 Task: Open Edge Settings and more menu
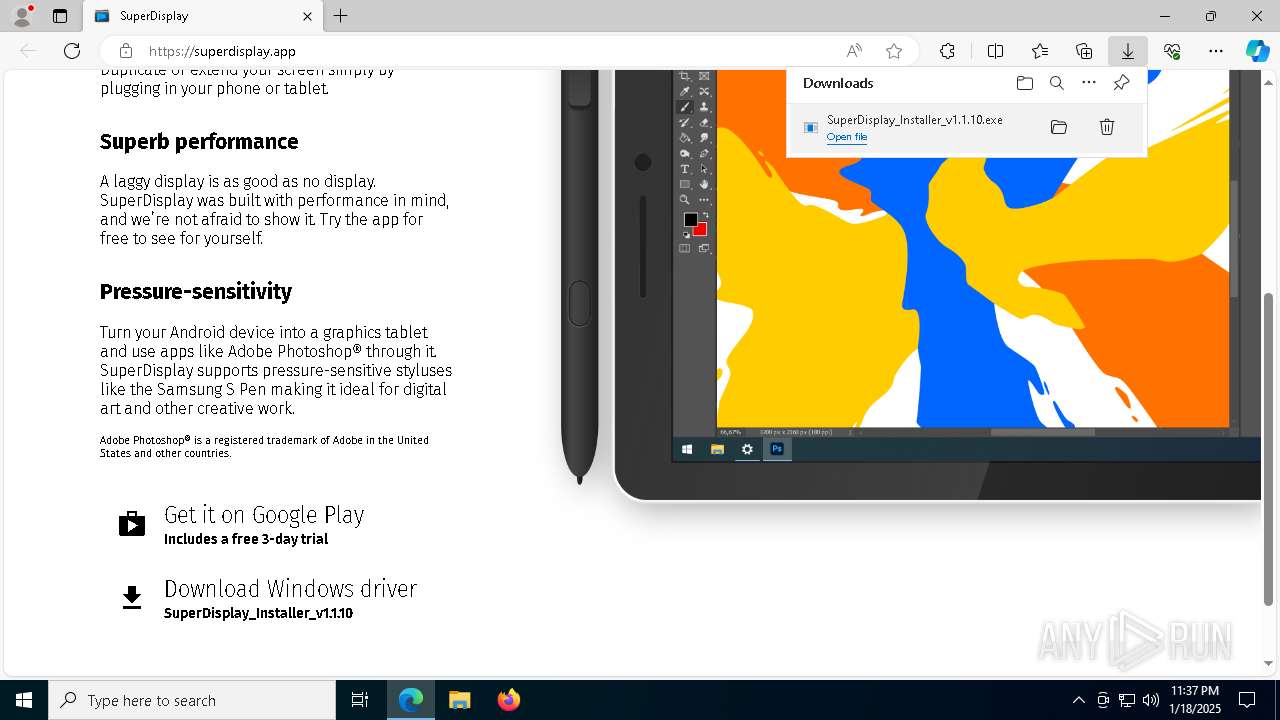[1216, 51]
